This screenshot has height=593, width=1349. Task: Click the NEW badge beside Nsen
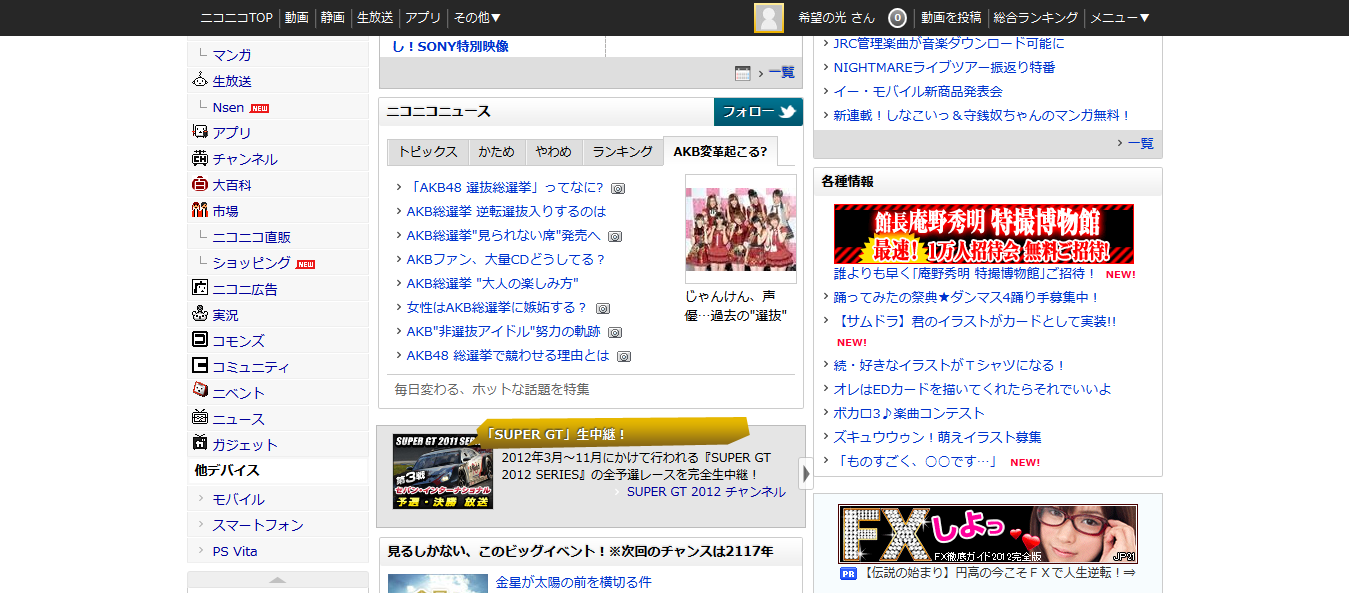click(x=259, y=108)
